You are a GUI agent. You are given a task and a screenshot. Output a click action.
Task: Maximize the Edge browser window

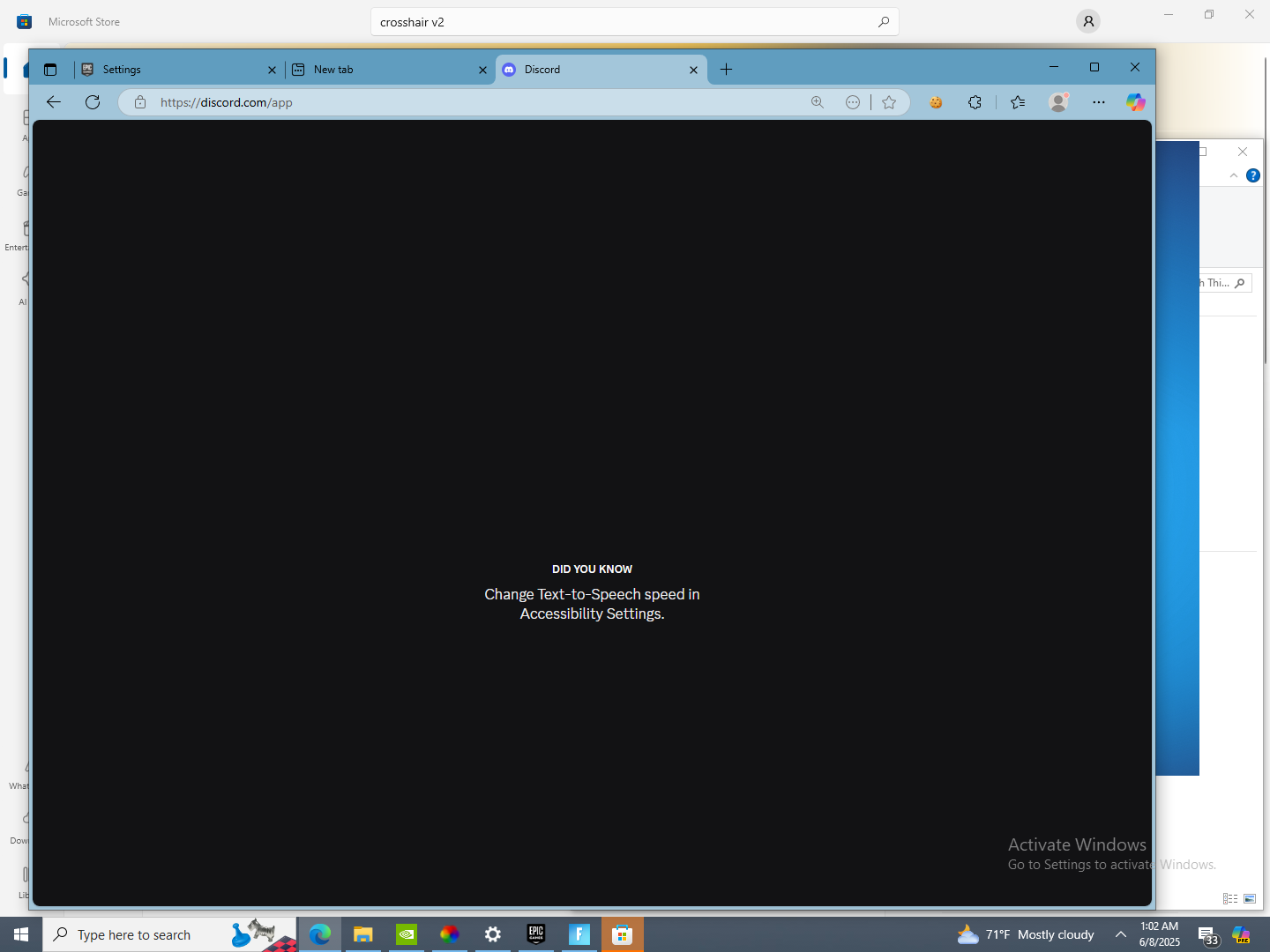coord(1094,67)
